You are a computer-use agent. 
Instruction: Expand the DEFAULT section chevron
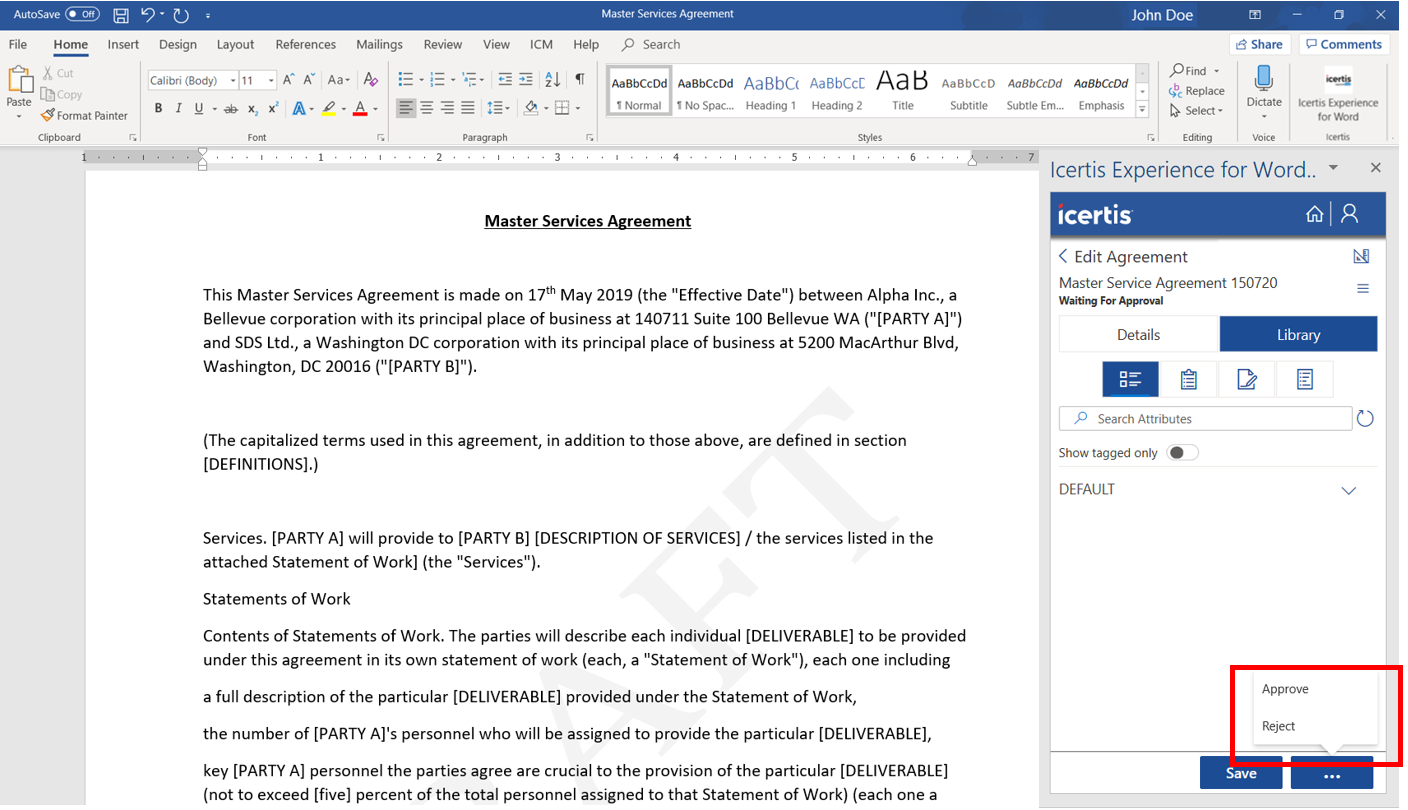click(x=1348, y=490)
